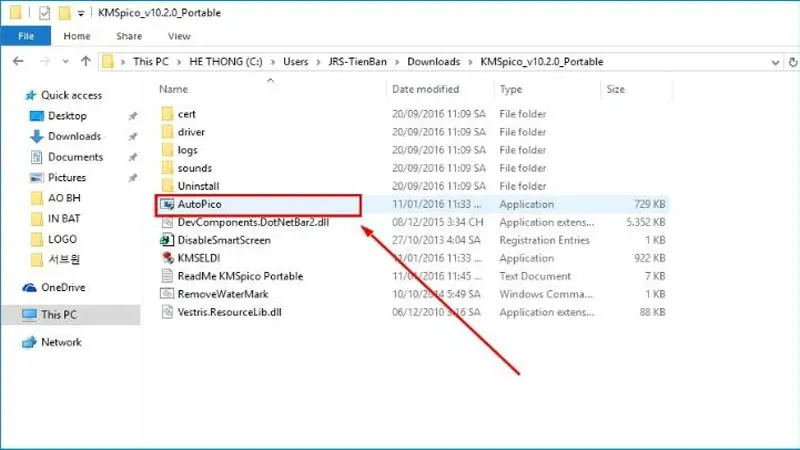The image size is (800, 450).
Task: Open the File ribbon tab
Action: coord(26,36)
